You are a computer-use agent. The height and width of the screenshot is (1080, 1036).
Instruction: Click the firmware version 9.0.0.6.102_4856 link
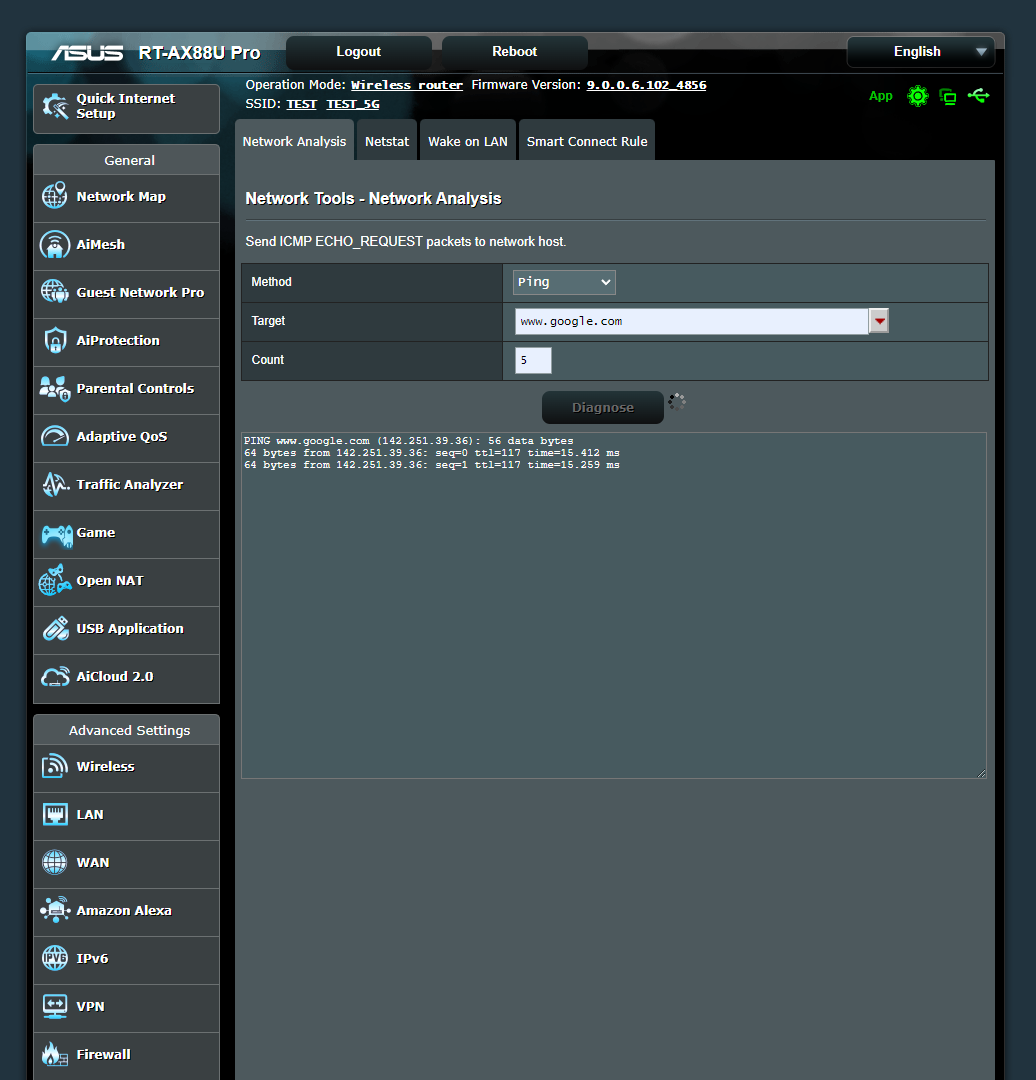pyautogui.click(x=646, y=85)
